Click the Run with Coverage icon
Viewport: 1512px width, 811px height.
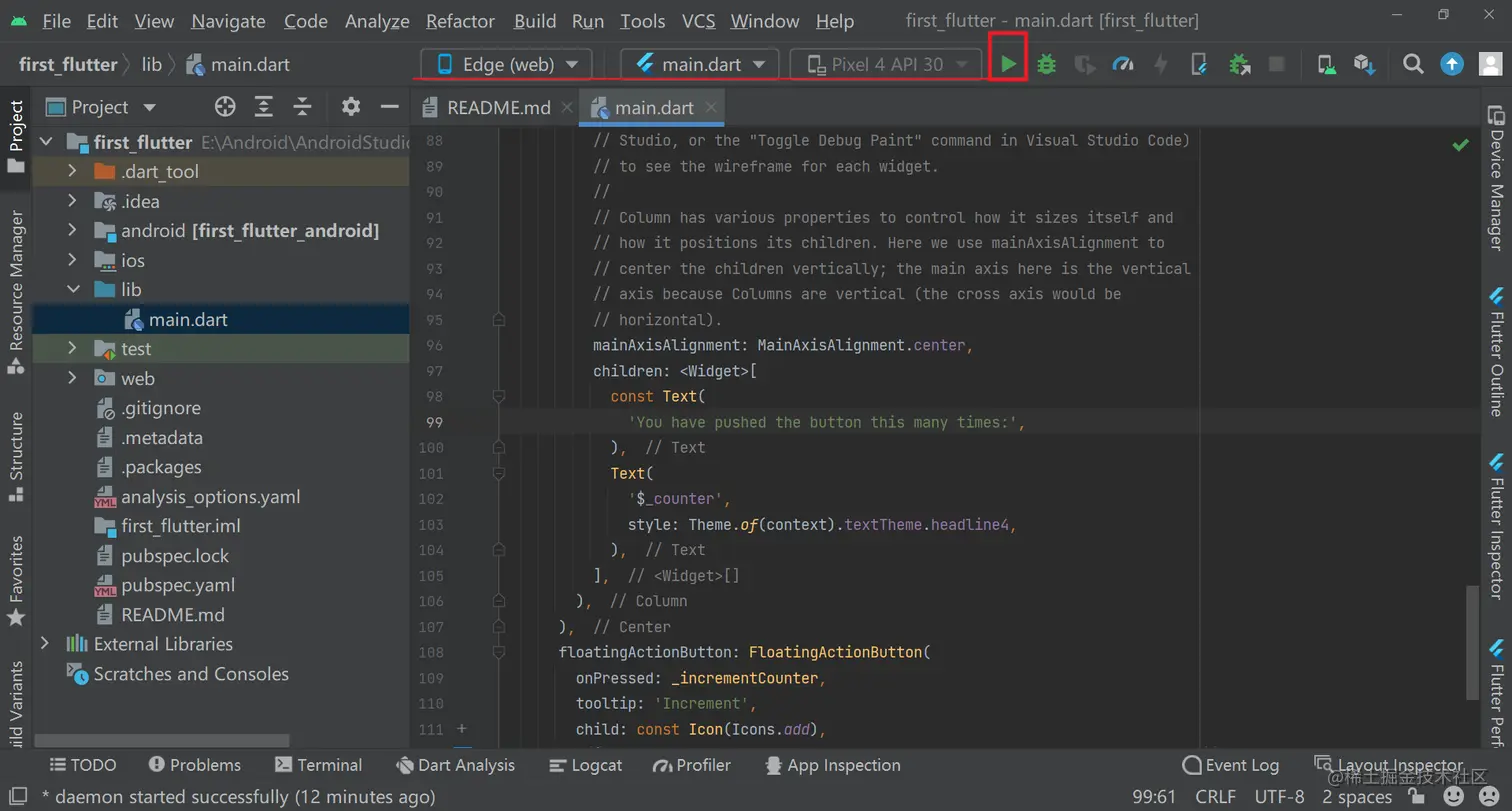tap(1085, 65)
